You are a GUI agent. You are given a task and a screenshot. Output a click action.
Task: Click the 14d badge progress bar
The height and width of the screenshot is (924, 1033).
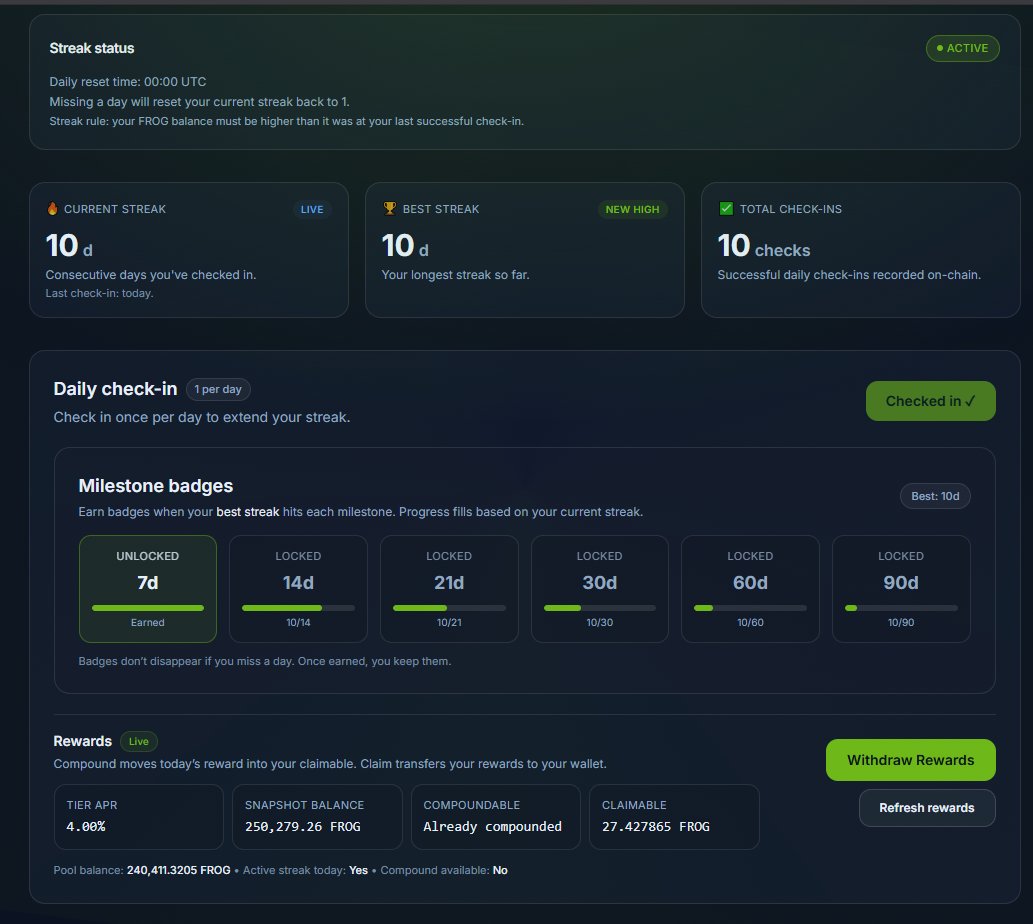[x=298, y=608]
